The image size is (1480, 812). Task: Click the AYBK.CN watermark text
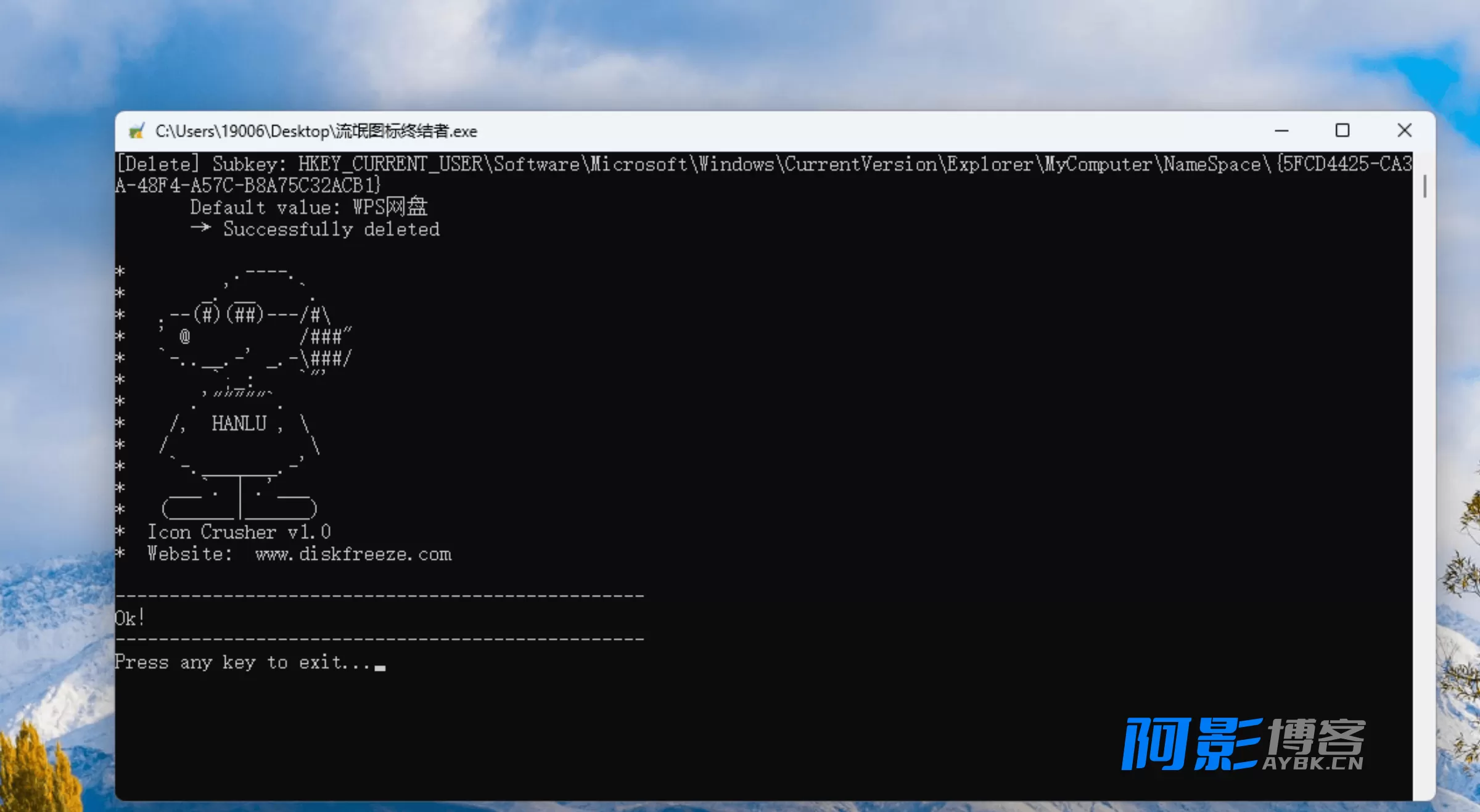[x=1312, y=763]
